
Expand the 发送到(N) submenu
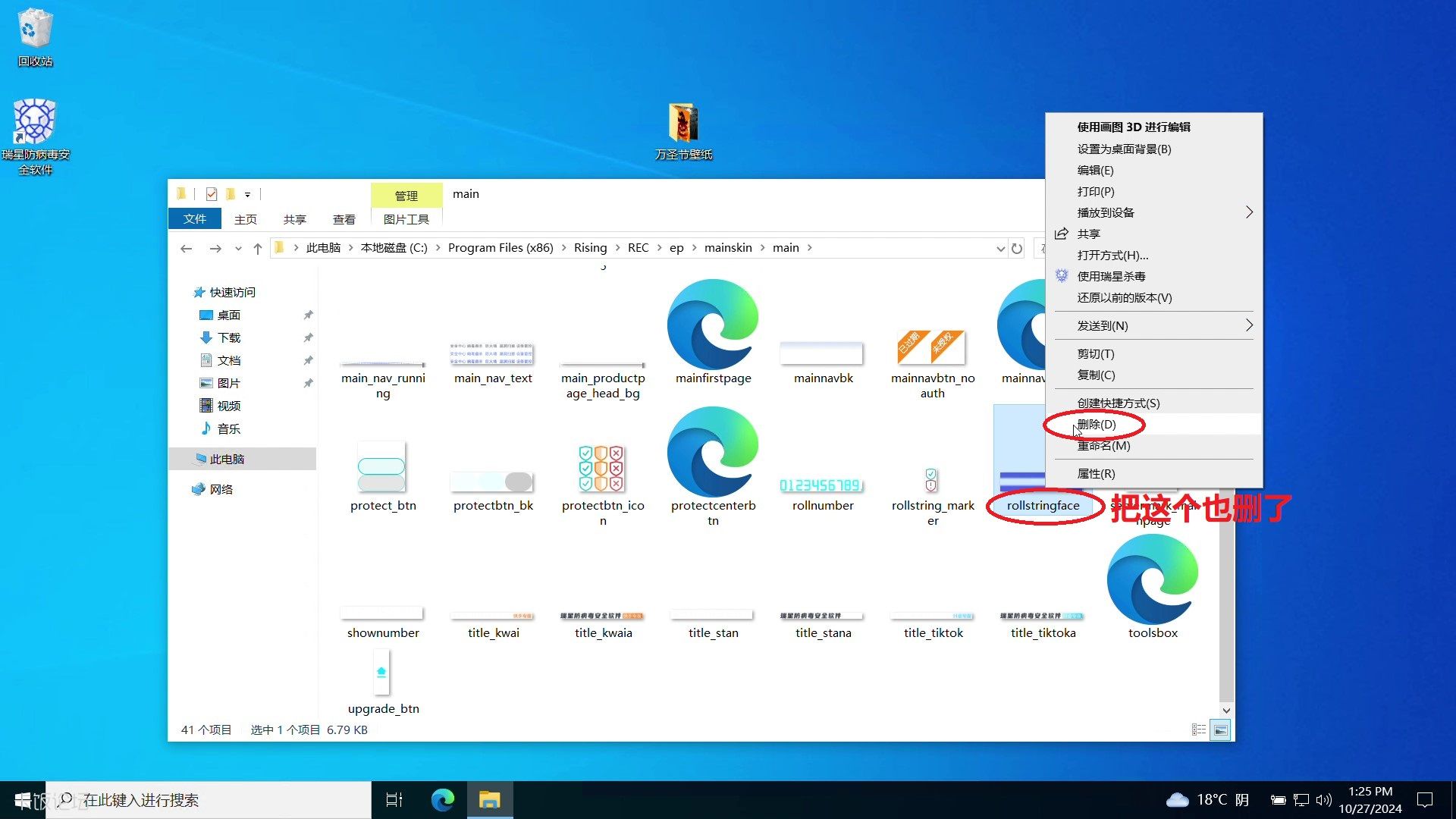click(x=1249, y=325)
